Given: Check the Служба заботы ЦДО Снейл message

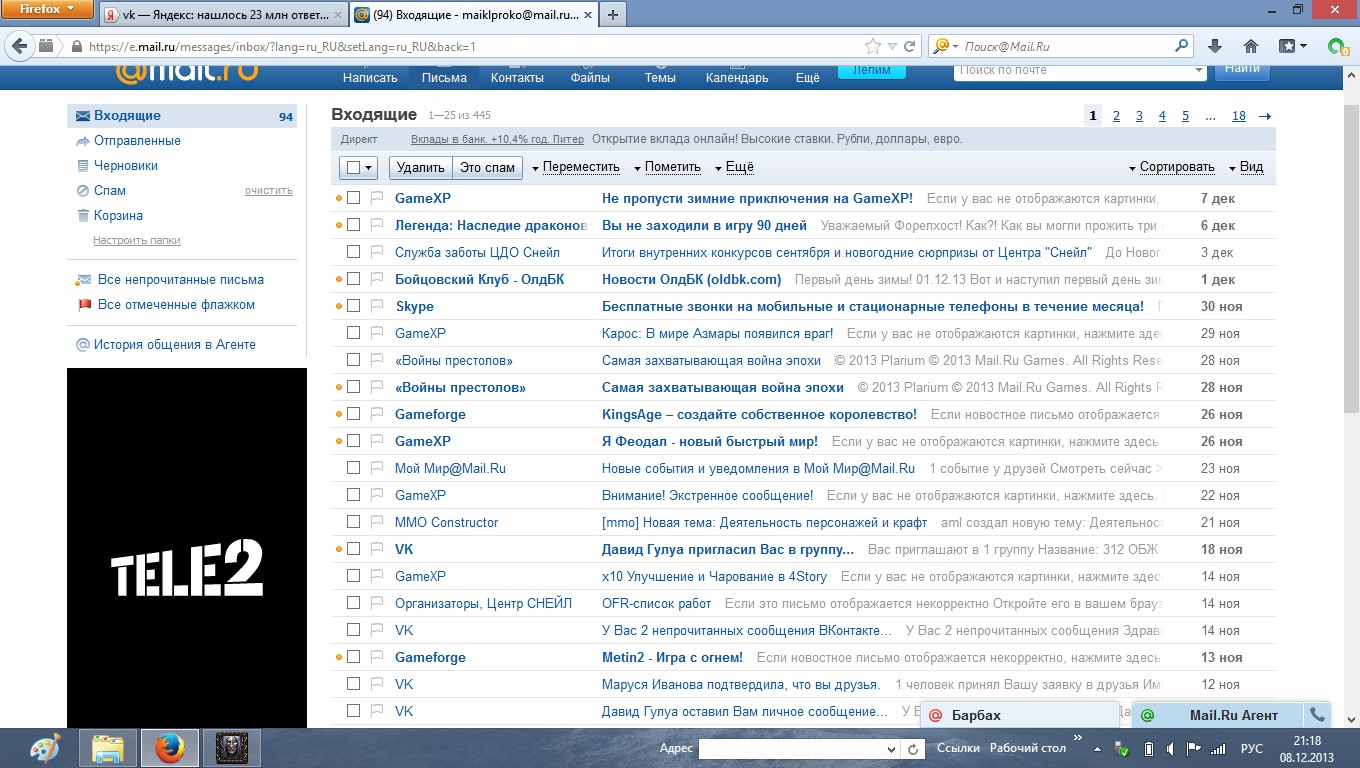Looking at the screenshot, I should 353,252.
